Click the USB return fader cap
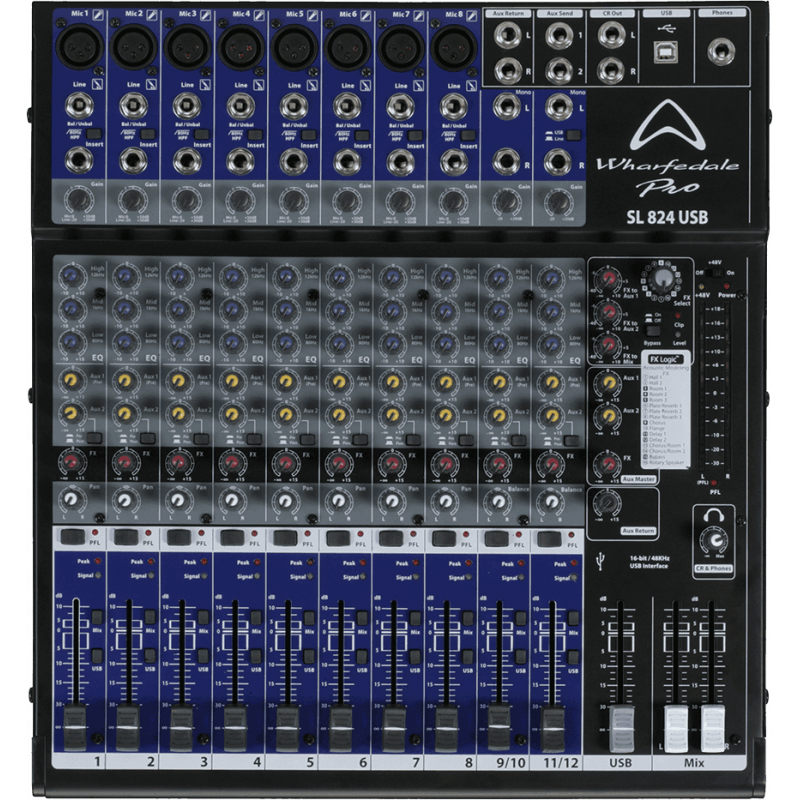 621,730
